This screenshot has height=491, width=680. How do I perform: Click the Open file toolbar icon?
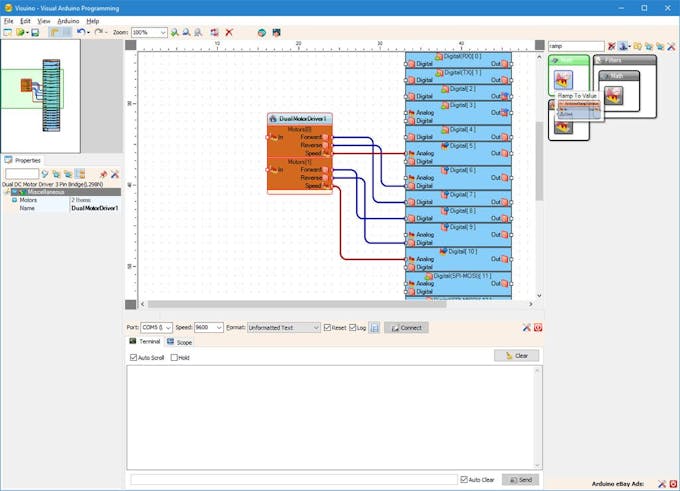(20, 33)
